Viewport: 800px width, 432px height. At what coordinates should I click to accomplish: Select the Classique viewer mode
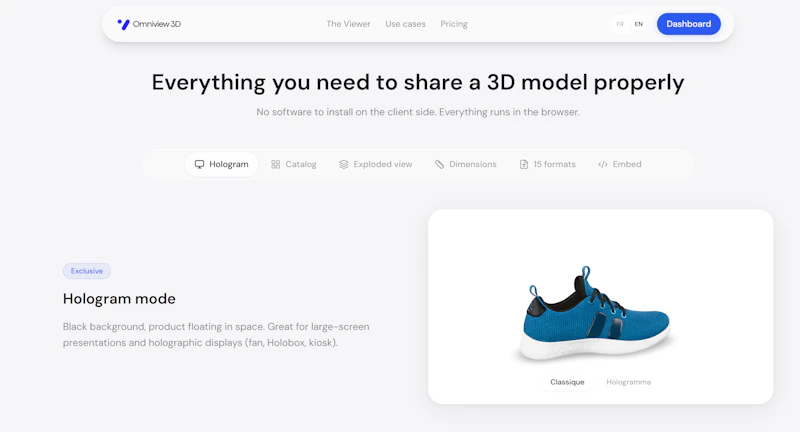tap(567, 382)
